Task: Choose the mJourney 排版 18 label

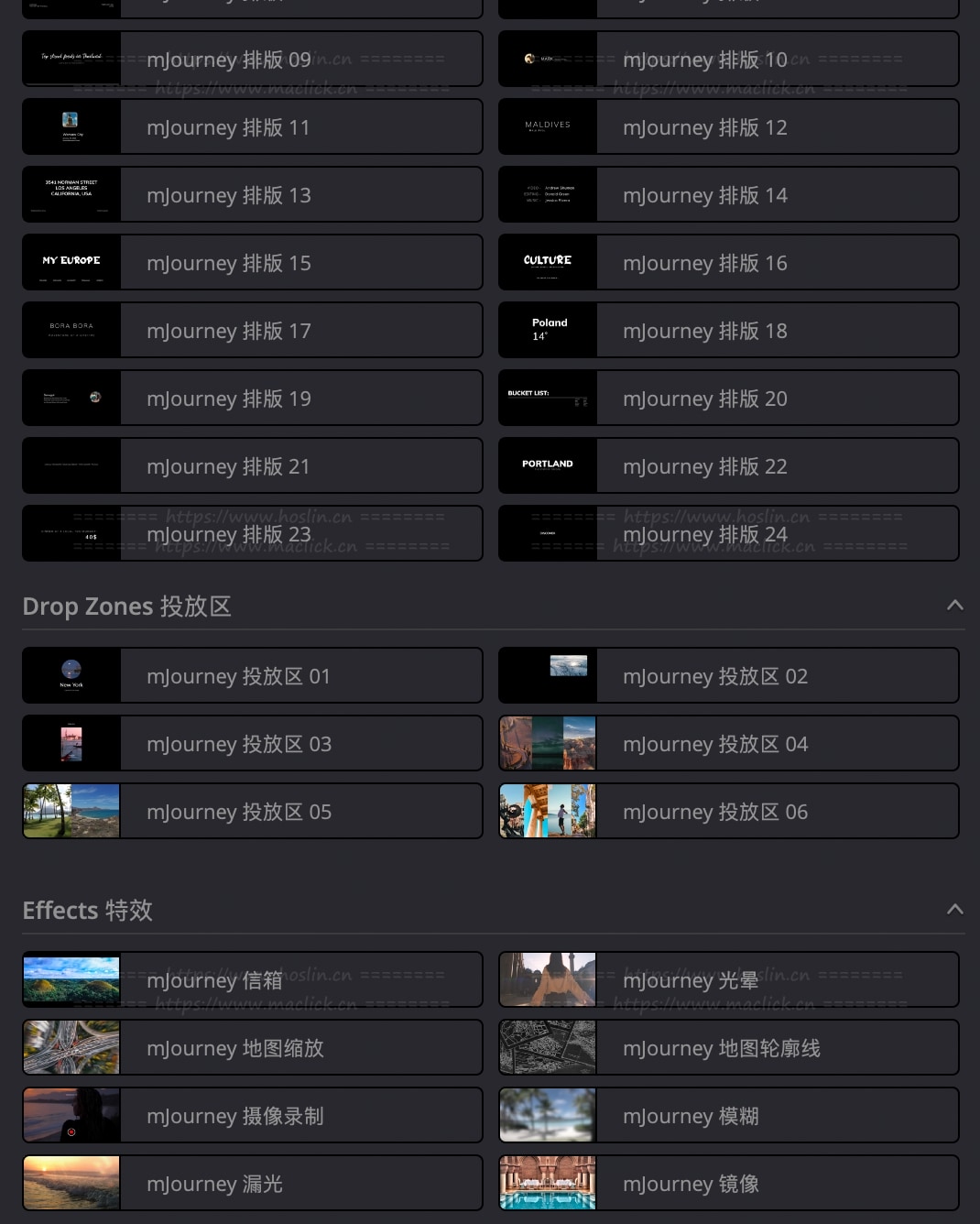Action: (x=705, y=331)
